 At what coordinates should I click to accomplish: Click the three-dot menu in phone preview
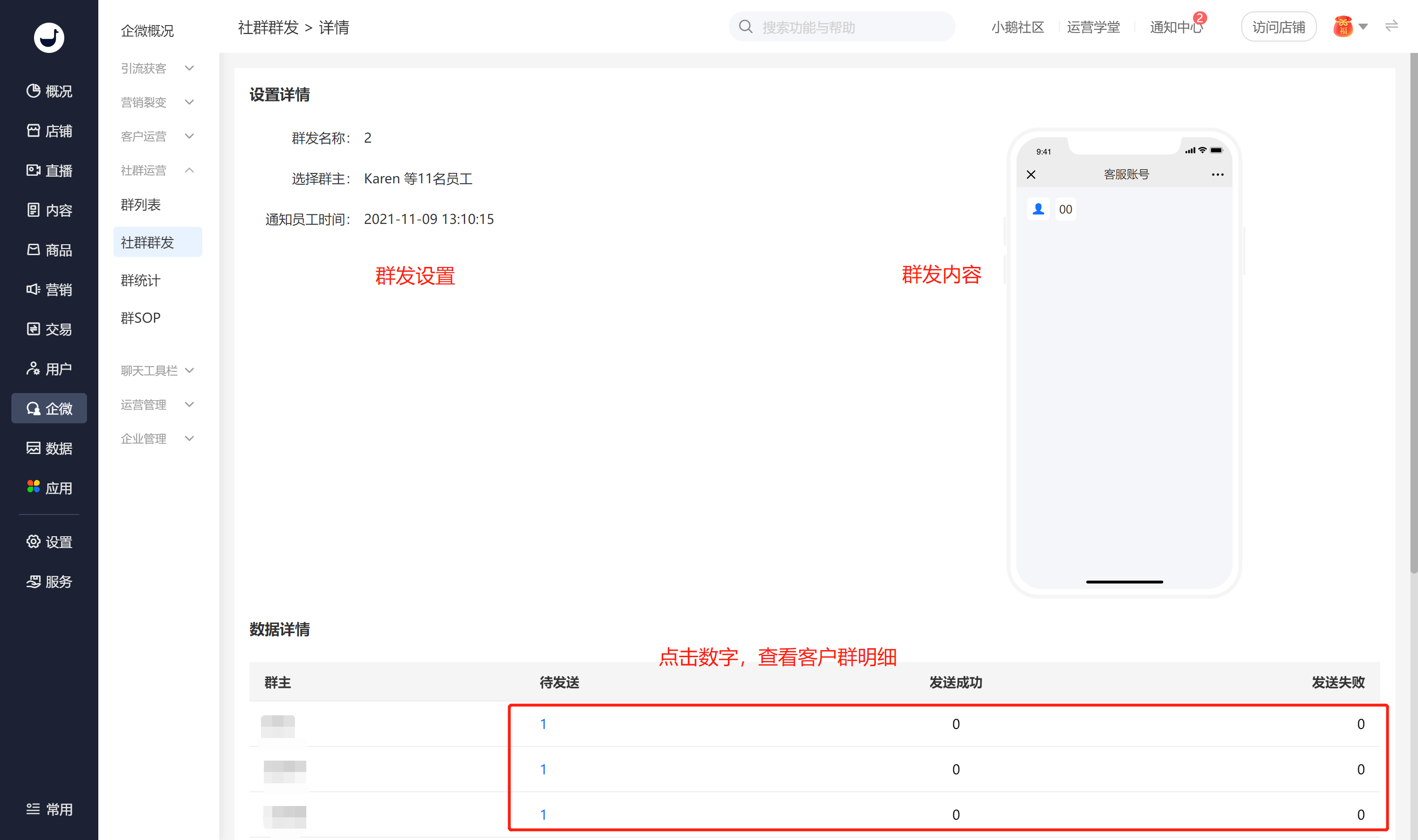click(x=1218, y=174)
